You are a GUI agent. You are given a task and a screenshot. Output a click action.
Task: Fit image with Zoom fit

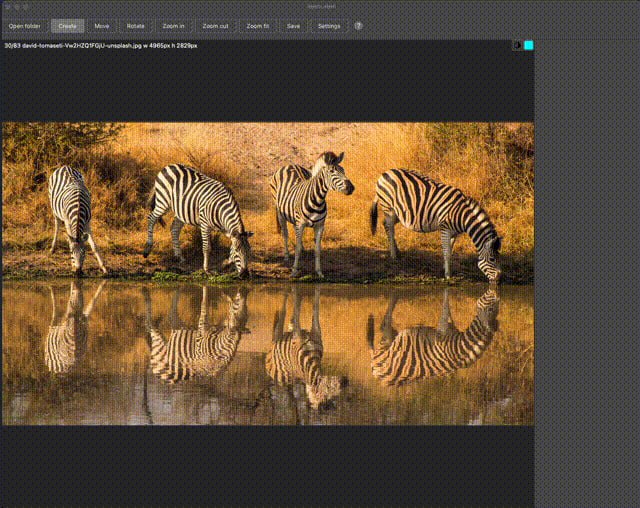tap(257, 26)
